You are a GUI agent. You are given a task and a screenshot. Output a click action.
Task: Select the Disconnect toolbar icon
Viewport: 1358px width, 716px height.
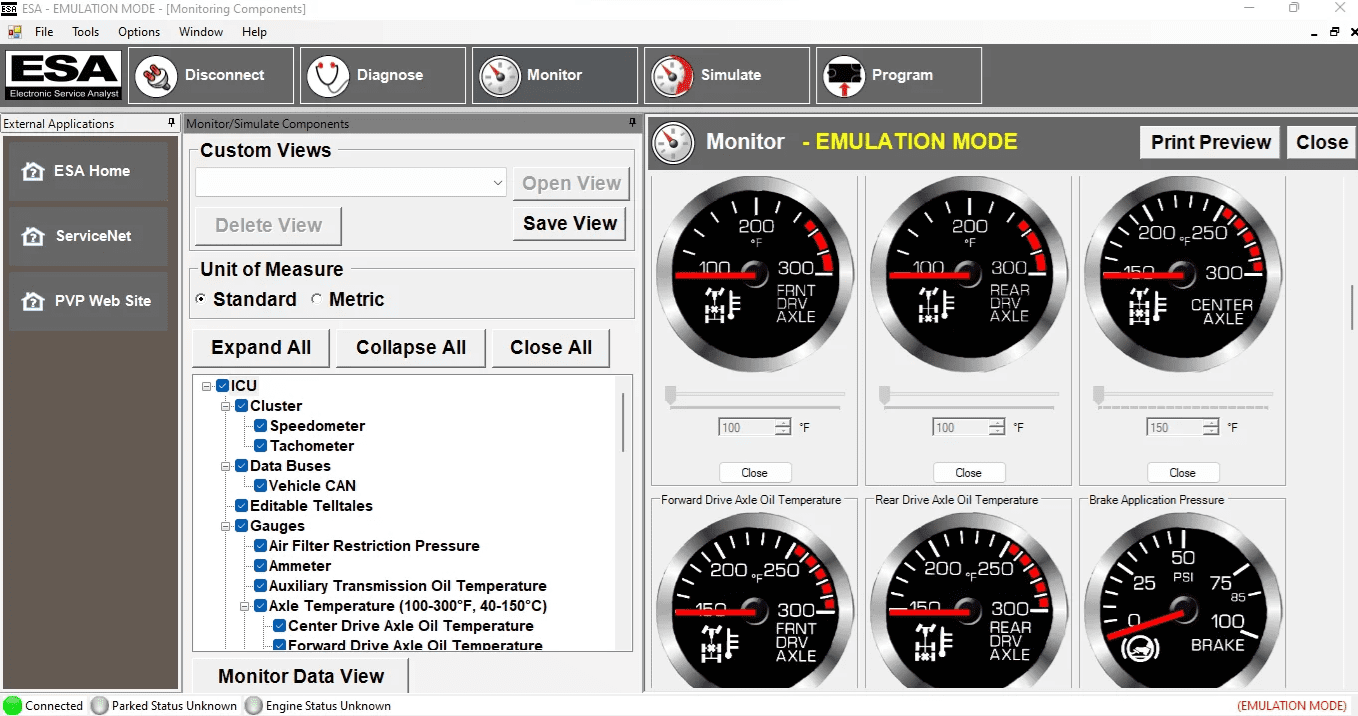pyautogui.click(x=210, y=75)
